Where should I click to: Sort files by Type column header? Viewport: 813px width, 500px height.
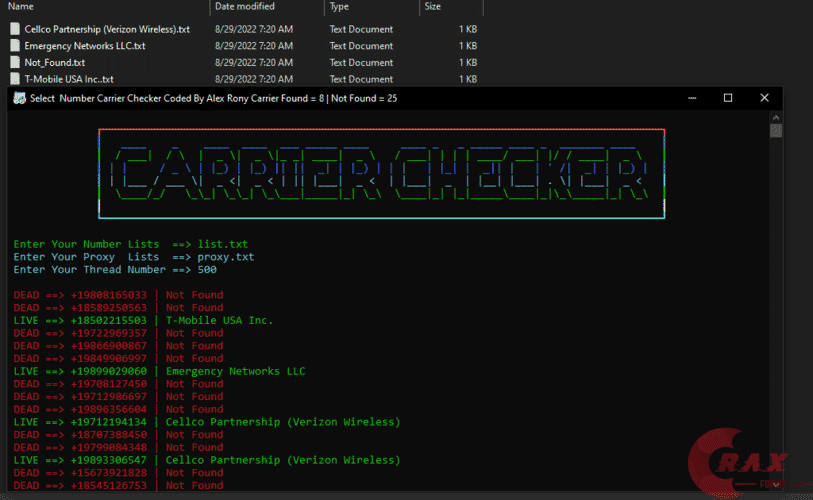point(339,6)
